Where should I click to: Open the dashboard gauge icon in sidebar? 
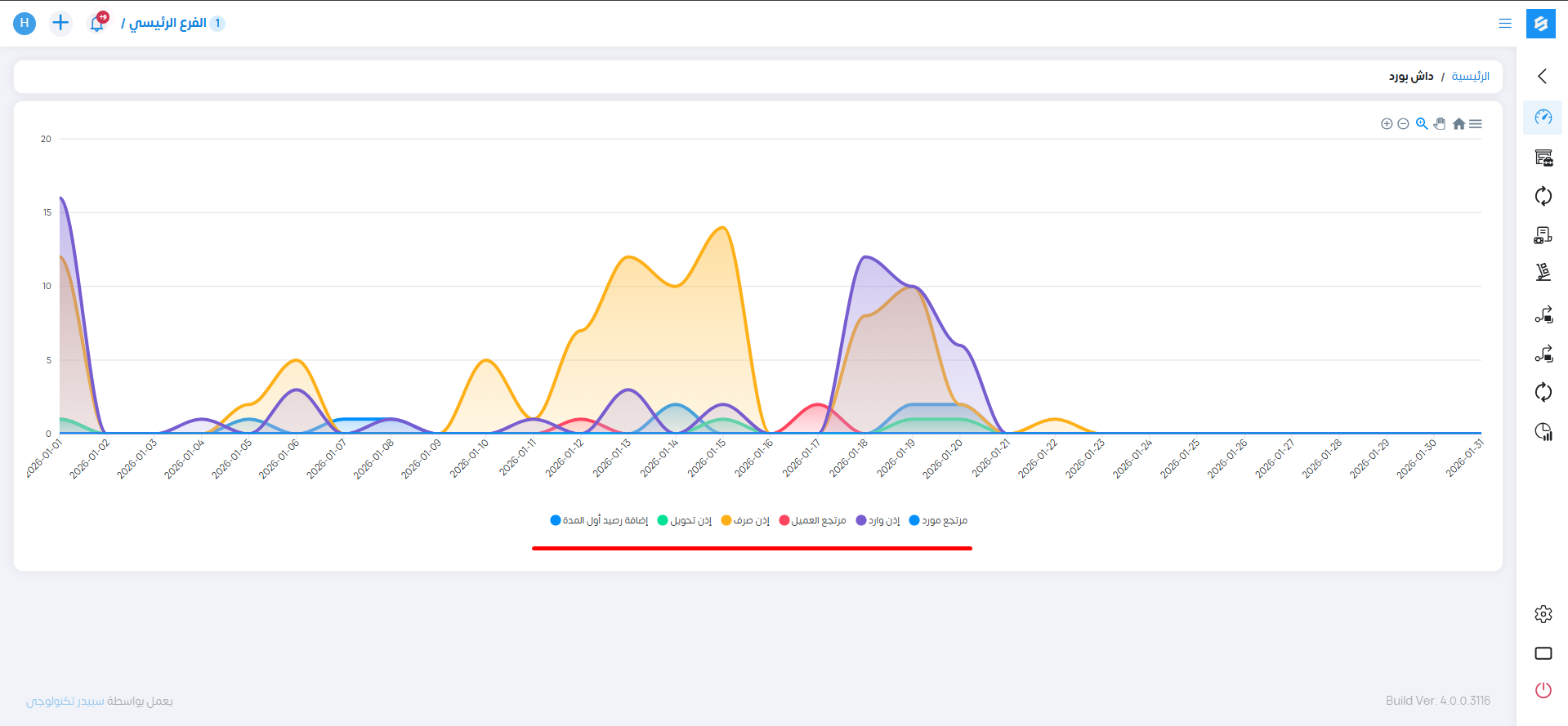(1543, 118)
